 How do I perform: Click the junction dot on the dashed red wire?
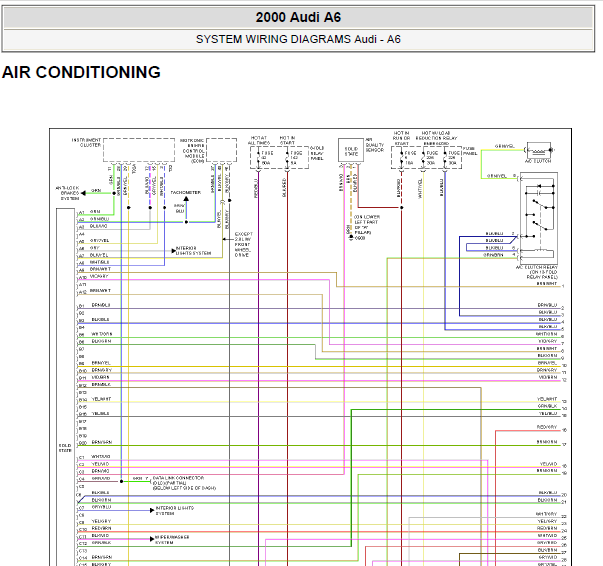coord(401,208)
